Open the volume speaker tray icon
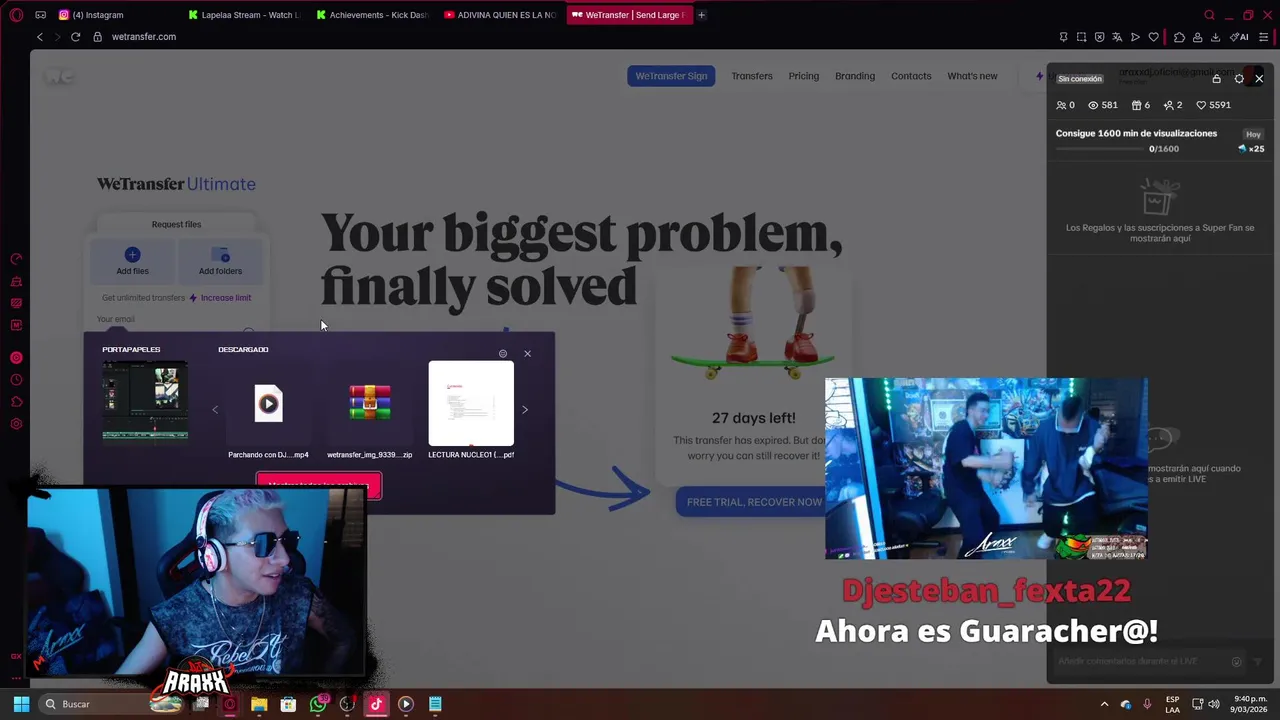The width and height of the screenshot is (1280, 720). pos(1213,704)
